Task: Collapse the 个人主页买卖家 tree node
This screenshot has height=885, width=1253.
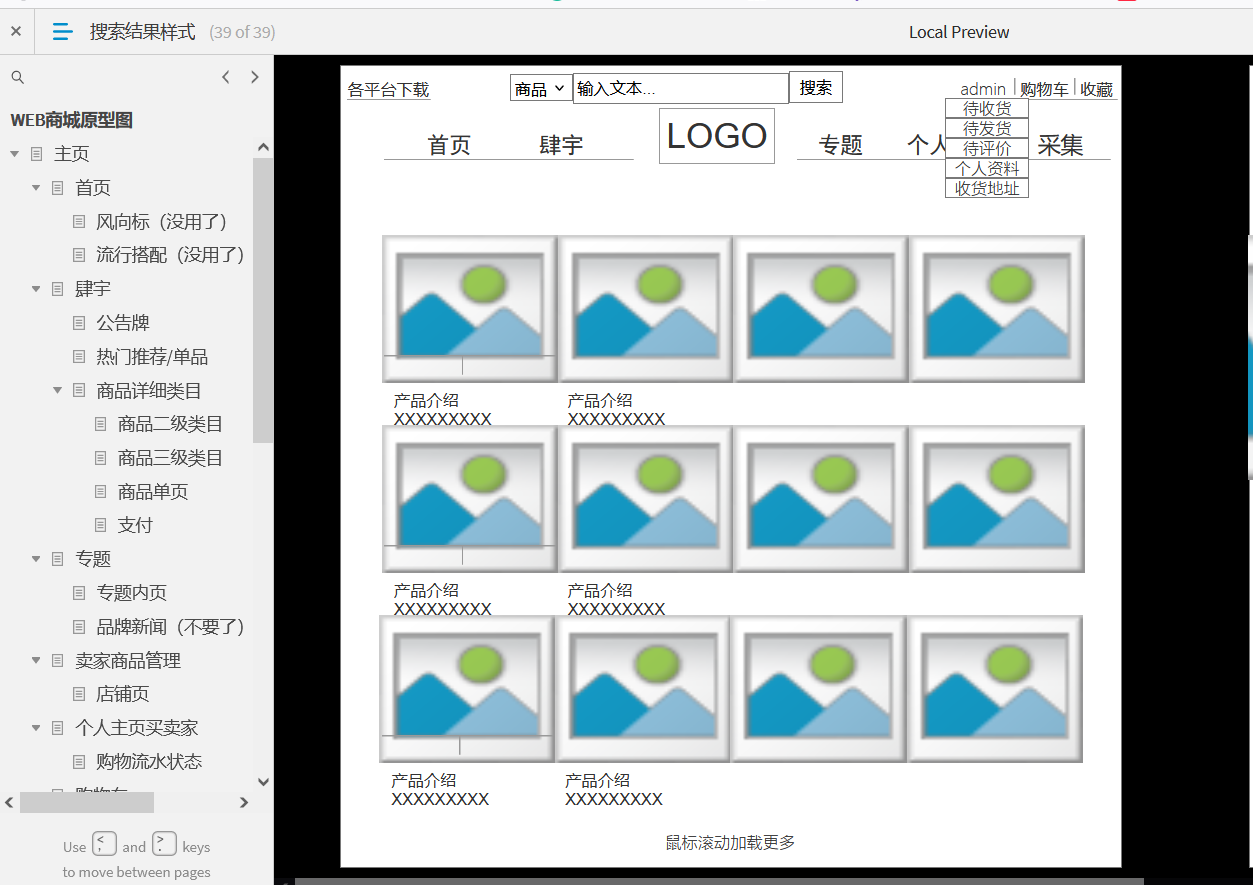Action: click(36, 728)
